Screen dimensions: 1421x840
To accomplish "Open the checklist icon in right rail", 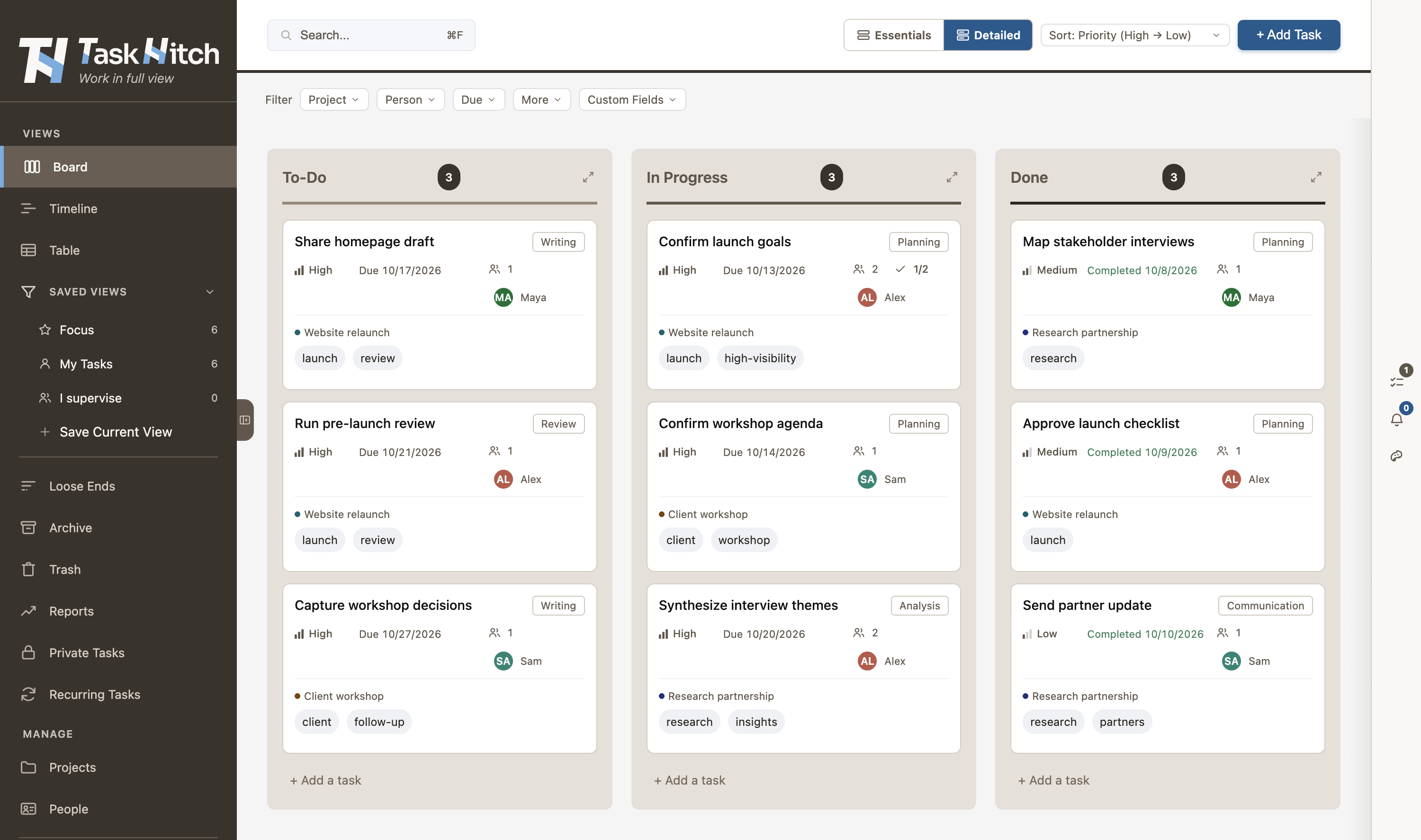I will 1397,382.
